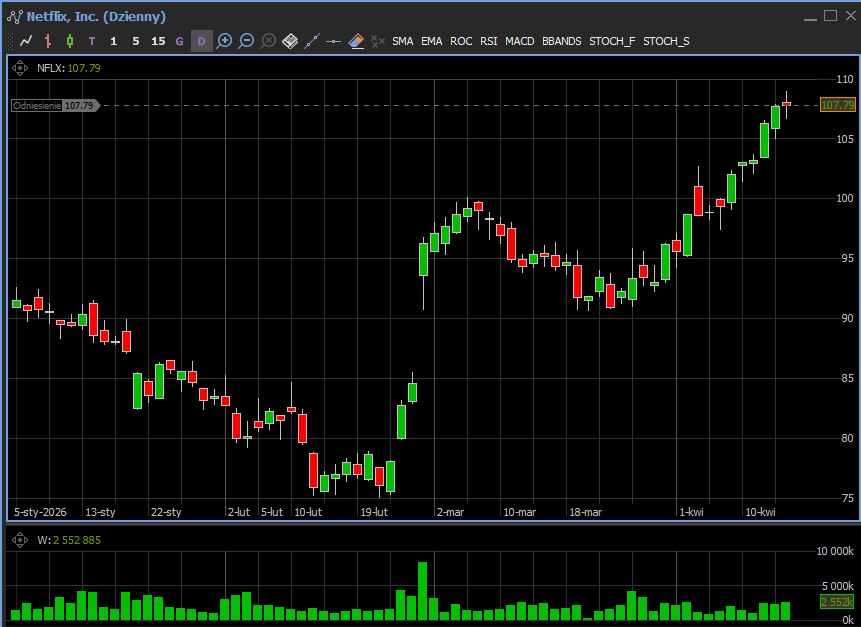Click the eraser tool icon
The height and width of the screenshot is (627, 861).
click(356, 41)
